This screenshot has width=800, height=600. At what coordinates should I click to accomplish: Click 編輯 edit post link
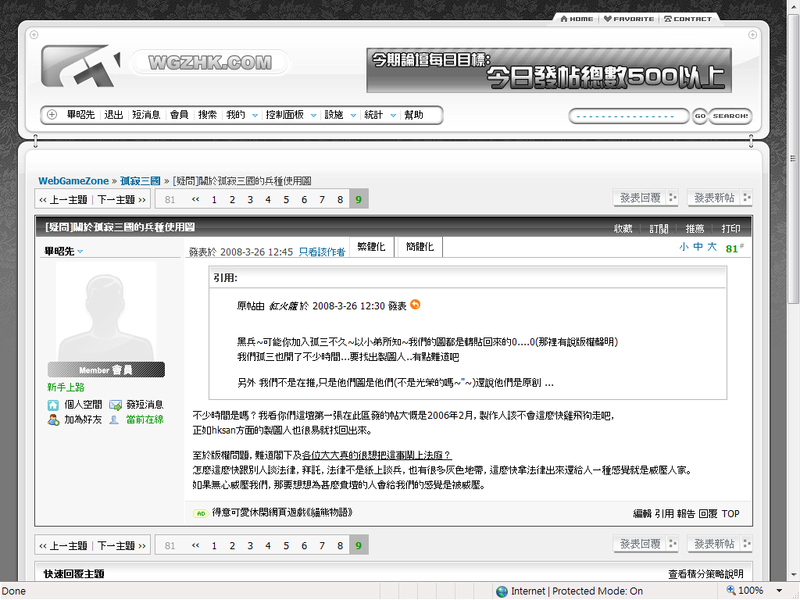(642, 514)
